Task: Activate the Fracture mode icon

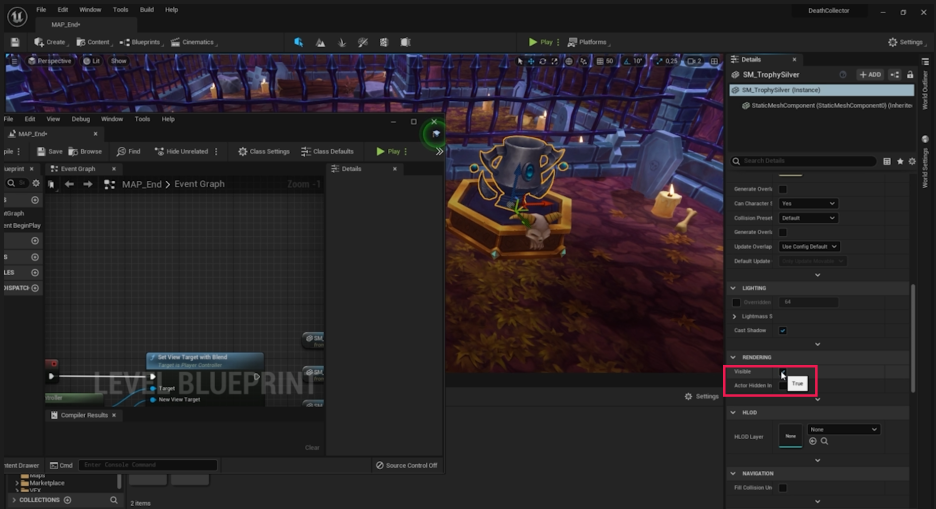Action: (x=384, y=42)
